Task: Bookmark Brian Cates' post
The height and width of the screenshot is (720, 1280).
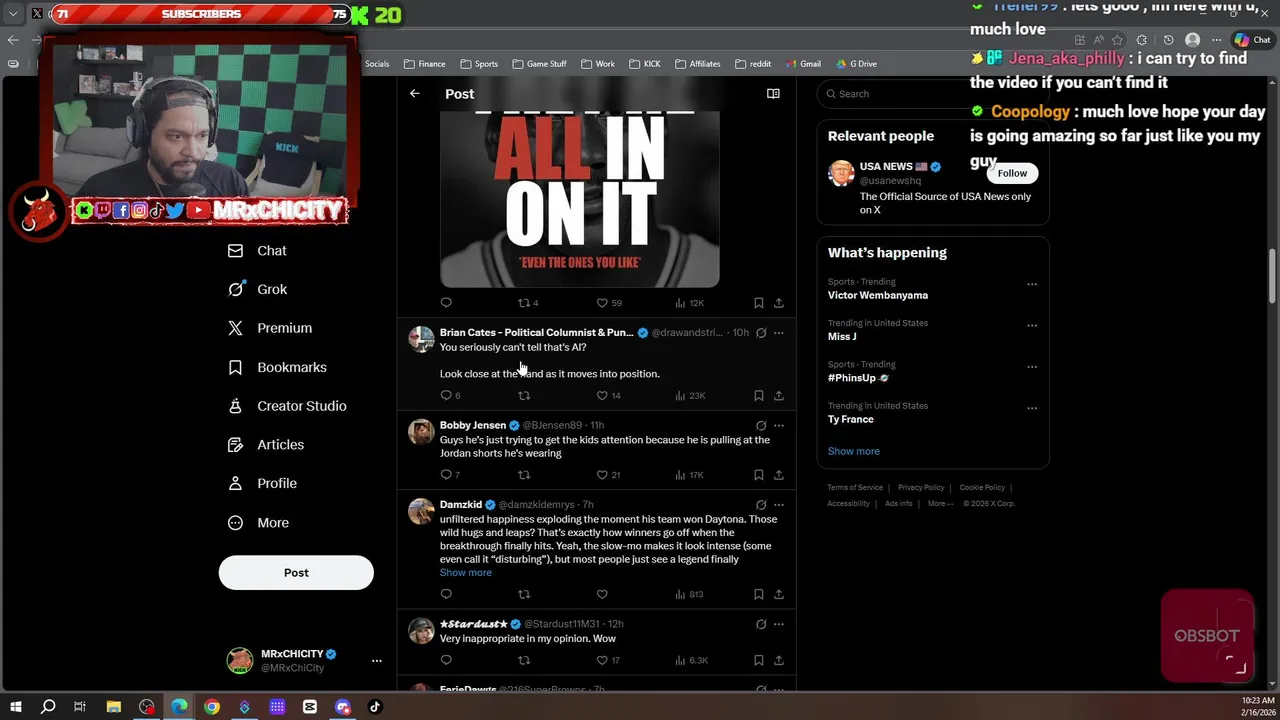Action: (758, 396)
